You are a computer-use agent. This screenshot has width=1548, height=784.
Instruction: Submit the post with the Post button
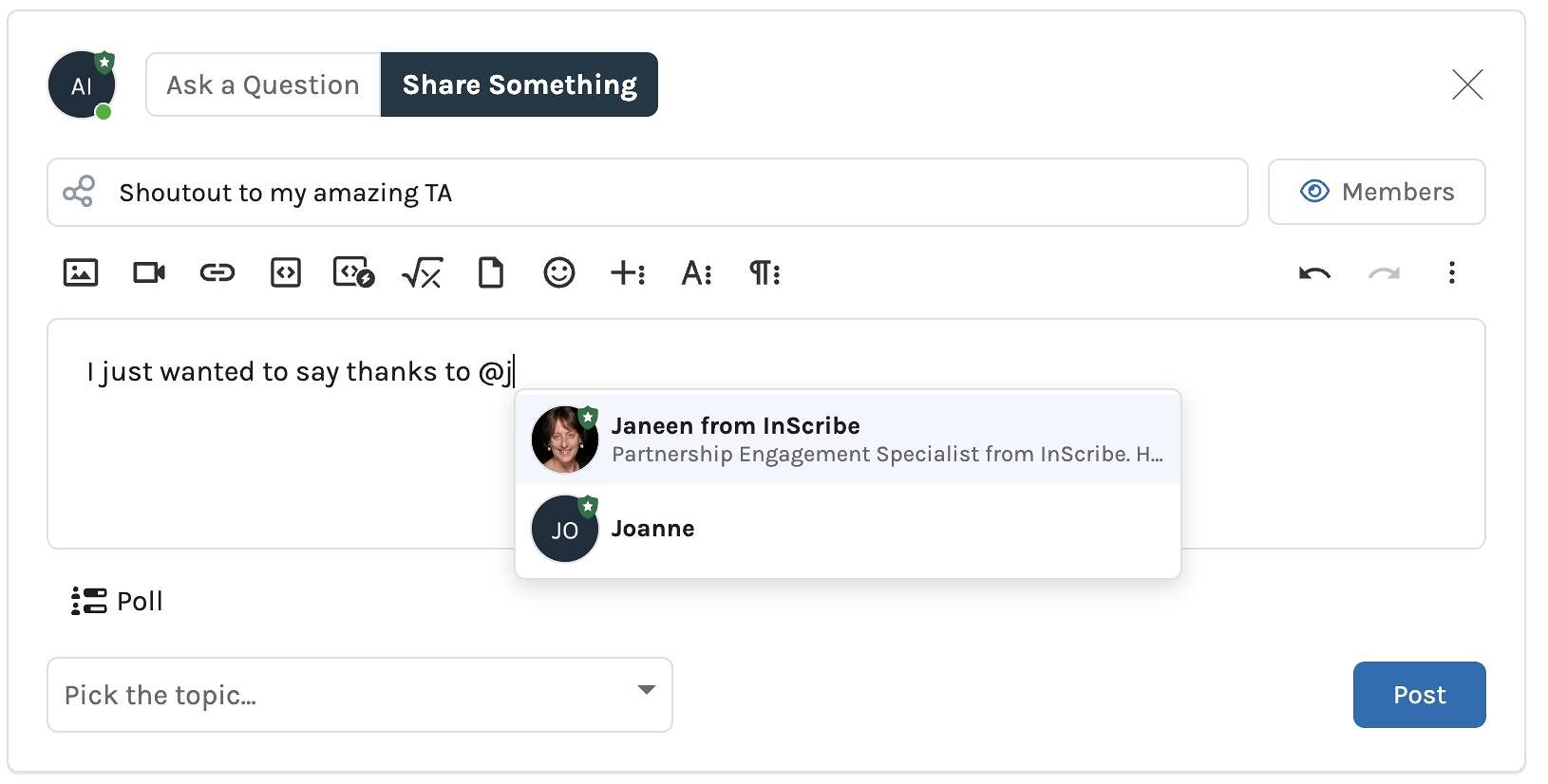point(1420,695)
